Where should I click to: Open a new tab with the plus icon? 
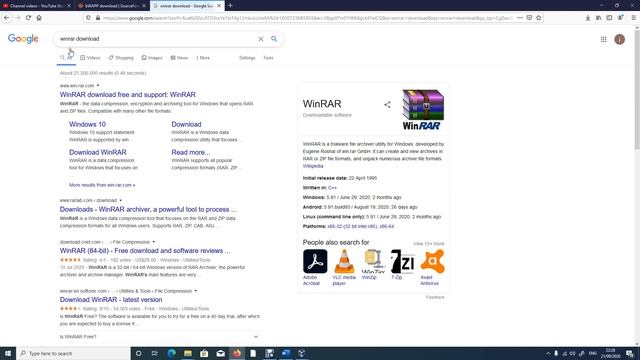click(x=230, y=6)
